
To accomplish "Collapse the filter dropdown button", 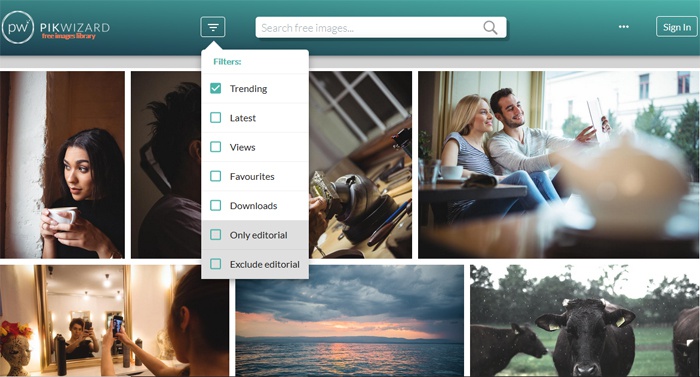I will (x=213, y=27).
